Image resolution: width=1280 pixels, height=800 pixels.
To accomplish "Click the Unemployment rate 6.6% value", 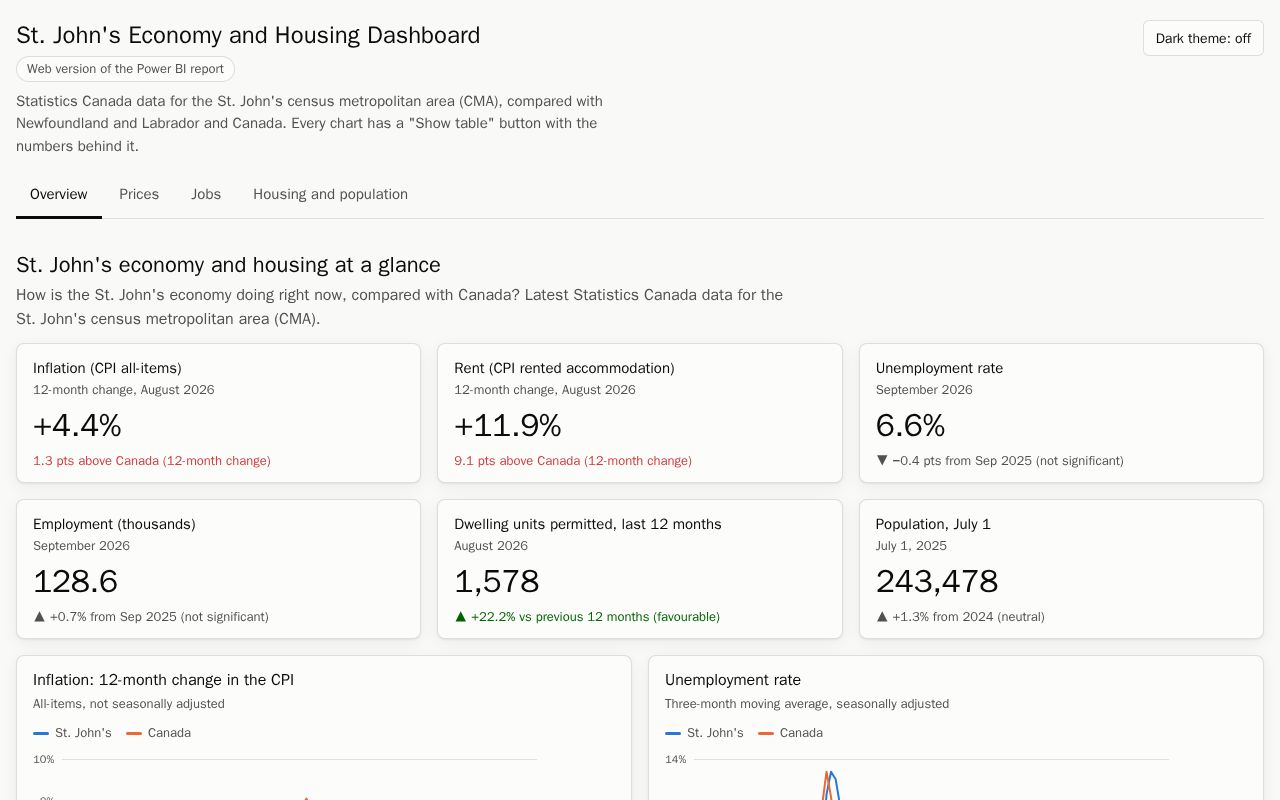I will [910, 426].
